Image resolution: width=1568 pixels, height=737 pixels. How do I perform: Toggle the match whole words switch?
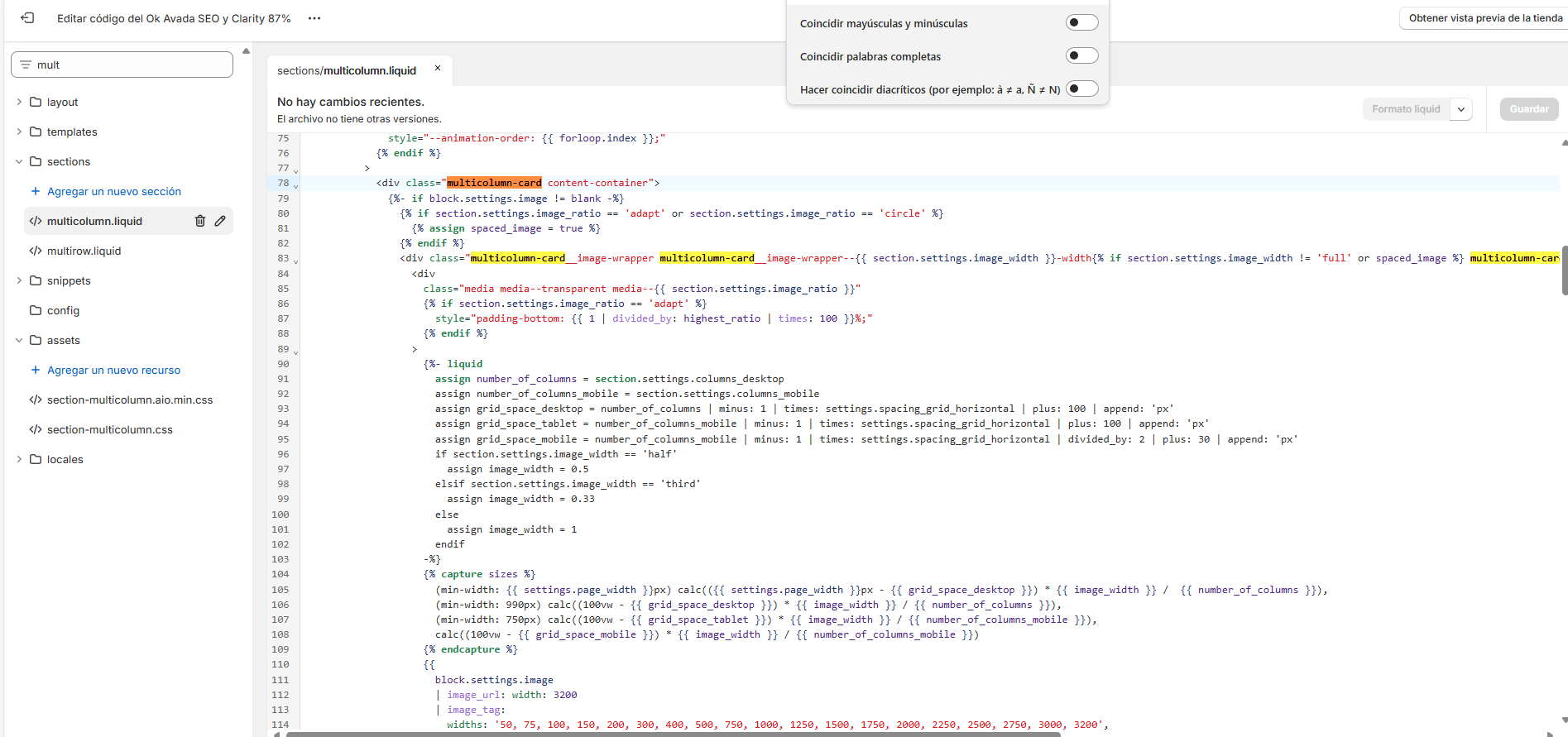pyautogui.click(x=1081, y=55)
